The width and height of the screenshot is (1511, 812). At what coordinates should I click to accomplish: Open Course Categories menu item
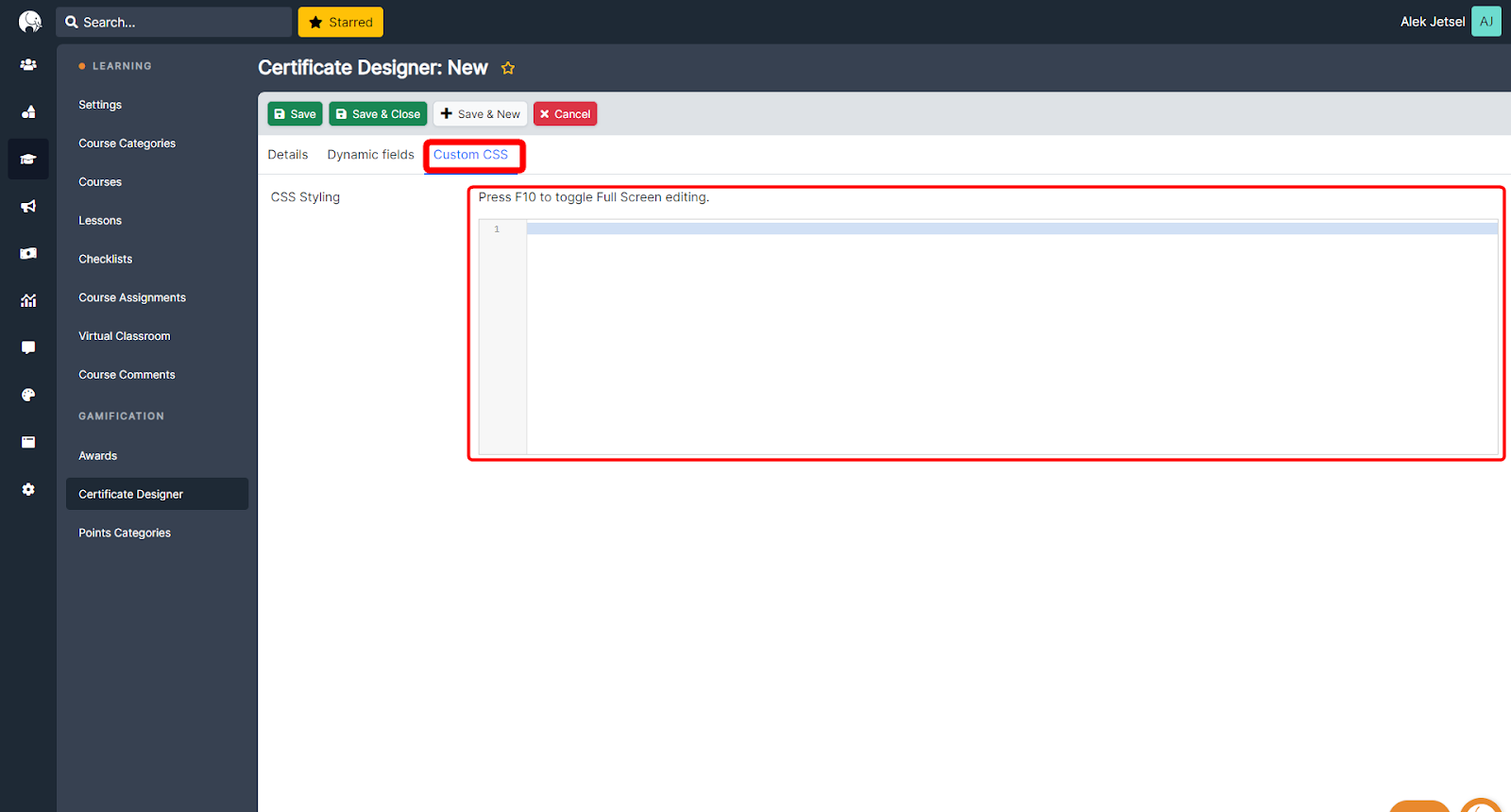(127, 144)
